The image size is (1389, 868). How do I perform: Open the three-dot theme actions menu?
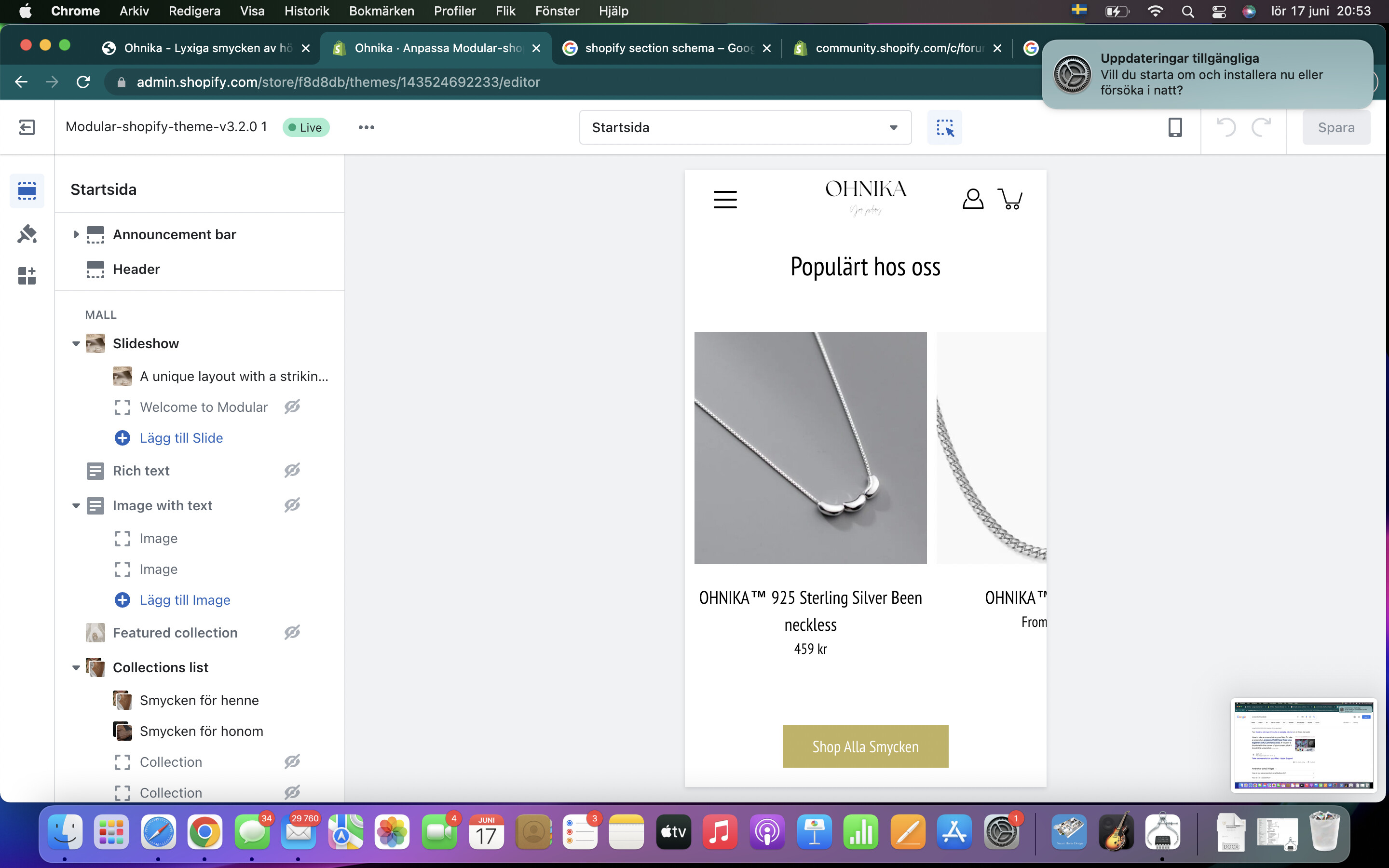(366, 127)
